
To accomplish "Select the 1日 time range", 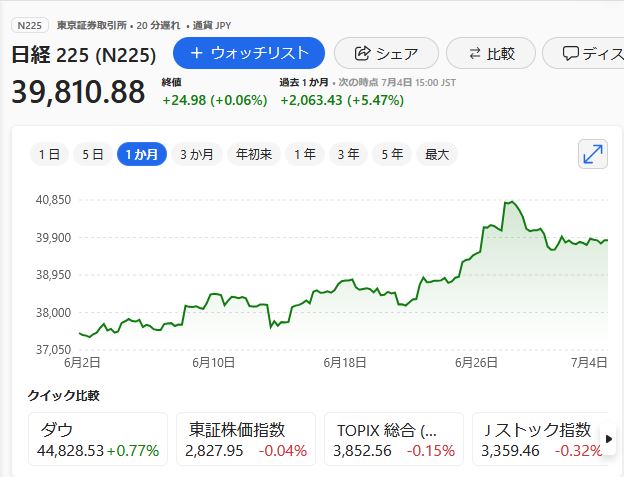I will pos(49,154).
